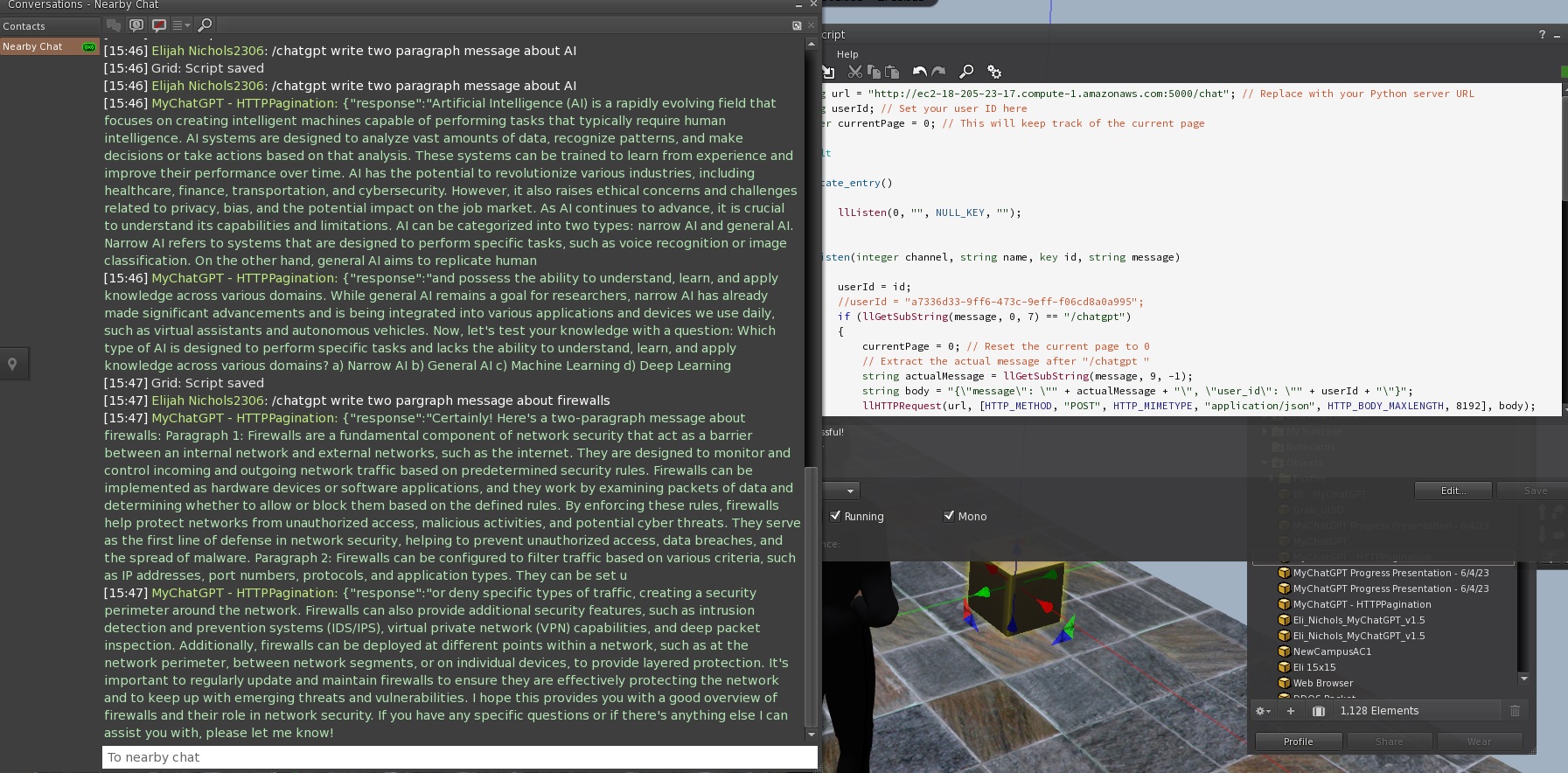Toggle the red block-chat bubble icon

[x=159, y=25]
